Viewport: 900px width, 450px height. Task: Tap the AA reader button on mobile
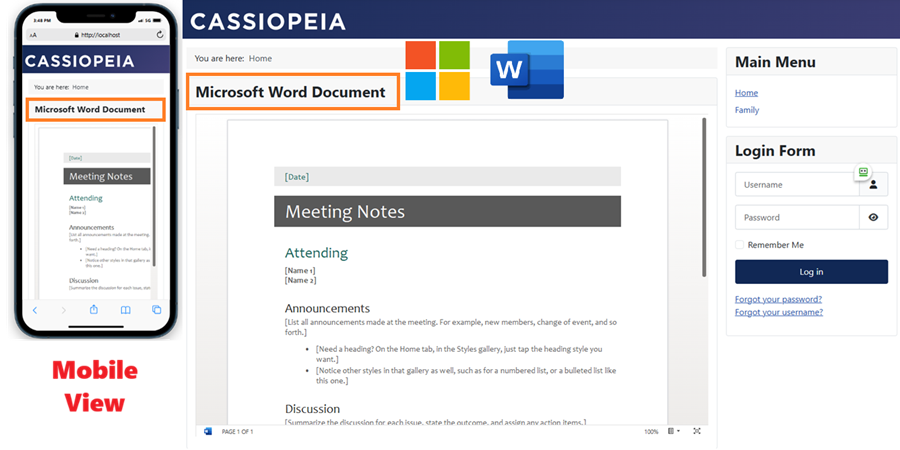point(33,35)
